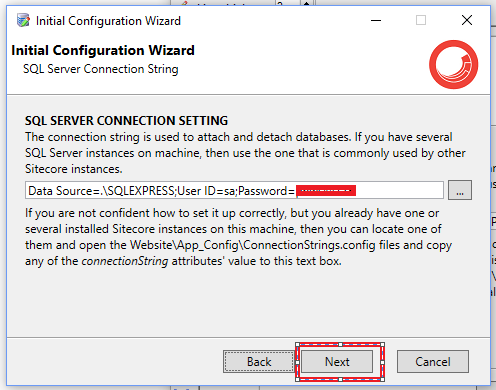Image resolution: width=496 pixels, height=390 pixels.
Task: Open the connection string builder ellipsis button
Action: [x=460, y=190]
